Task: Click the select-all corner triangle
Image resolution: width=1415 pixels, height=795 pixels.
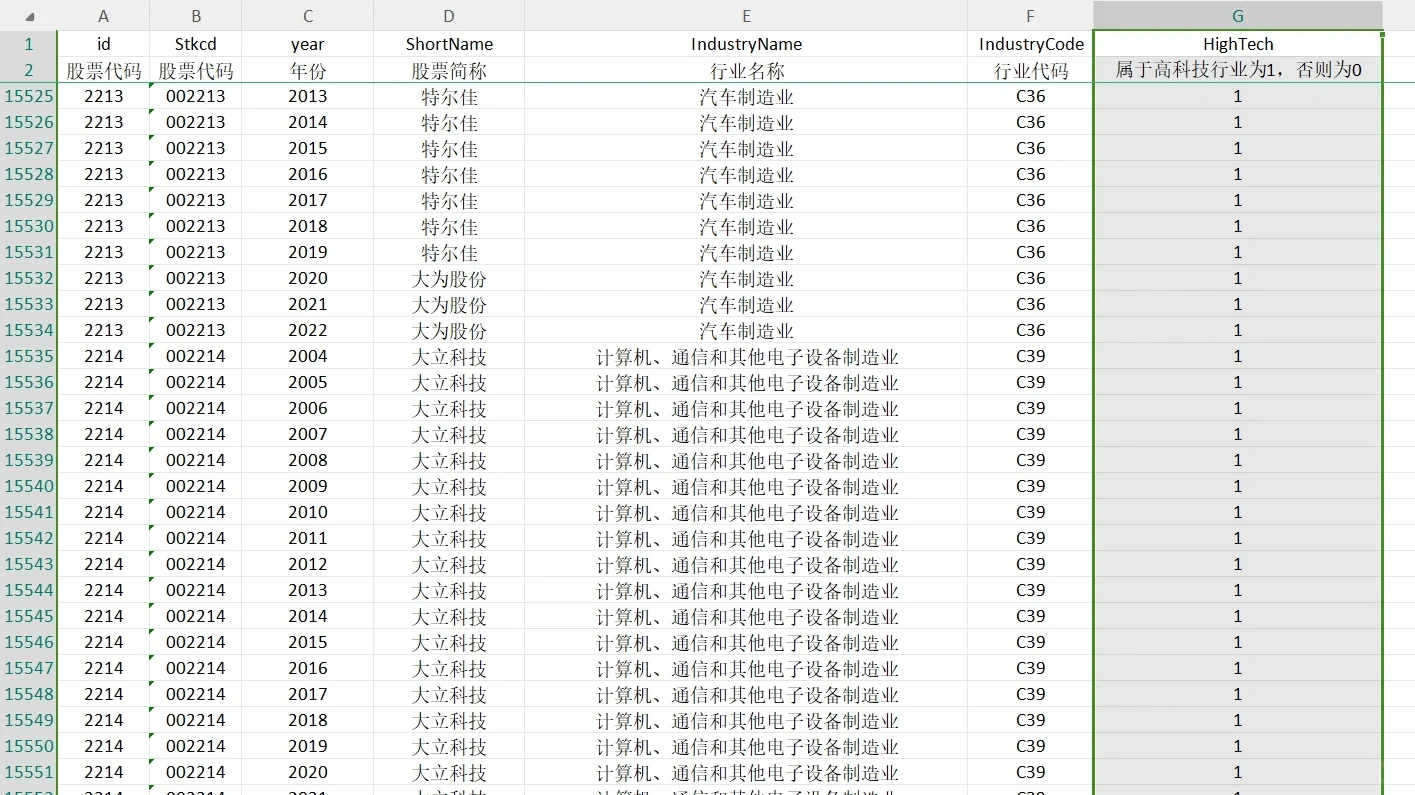Action: (29, 16)
